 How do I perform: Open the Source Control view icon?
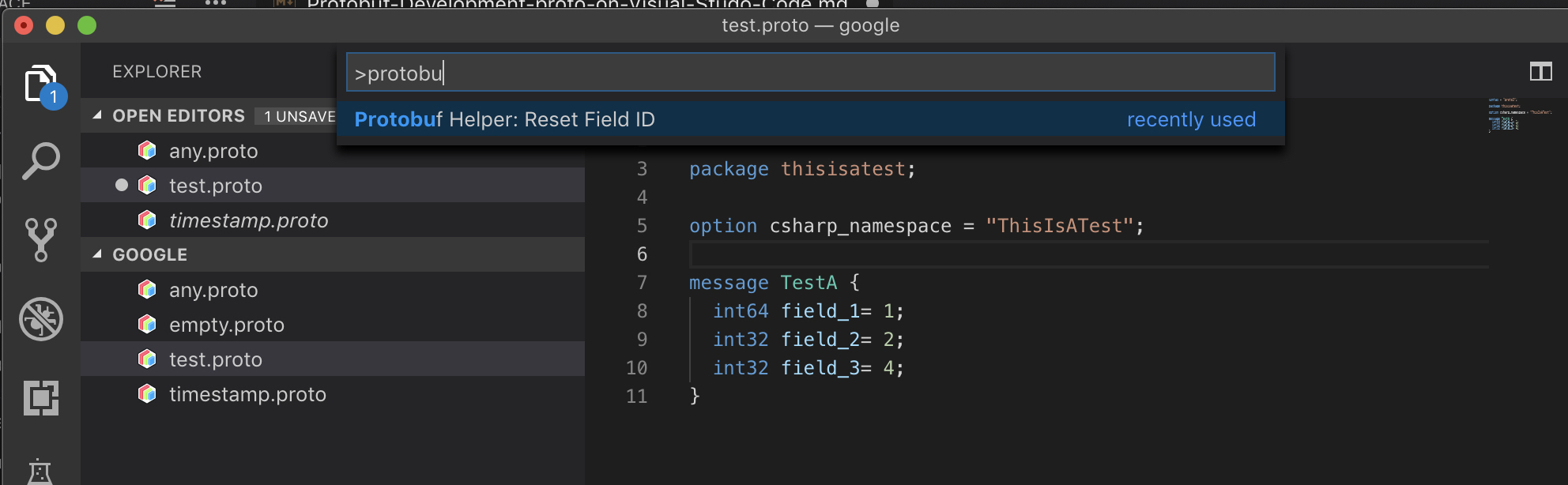point(40,239)
